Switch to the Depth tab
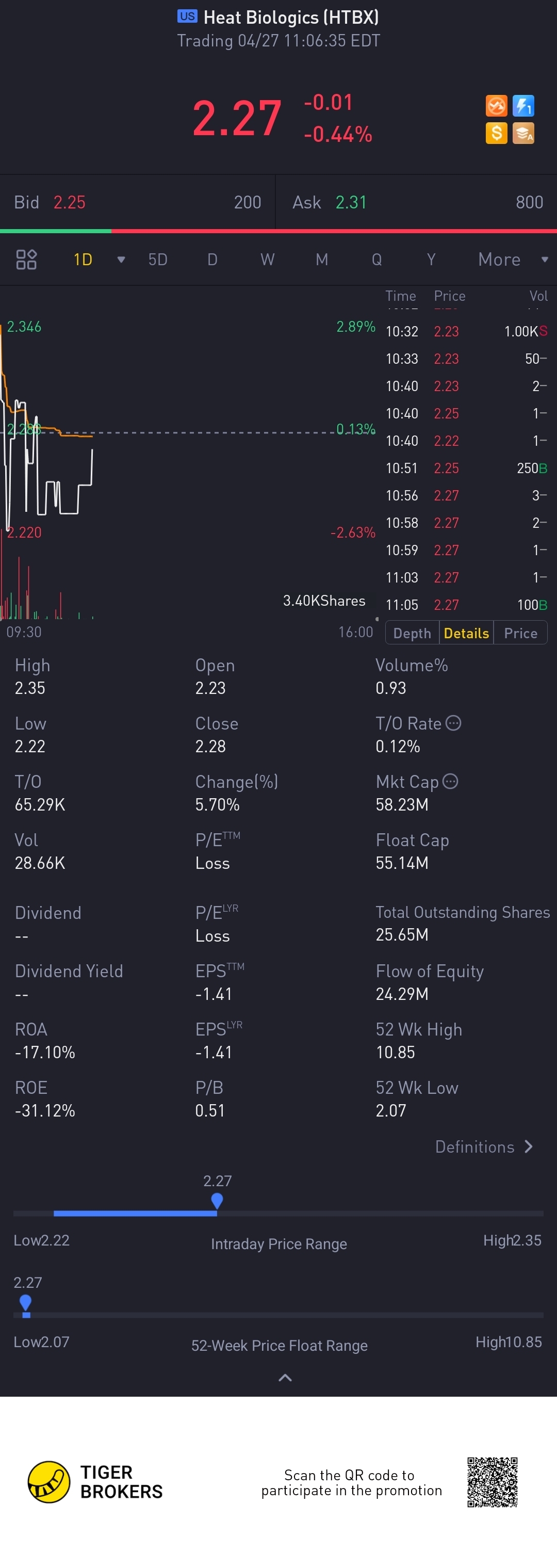The image size is (557, 1568). point(412,633)
